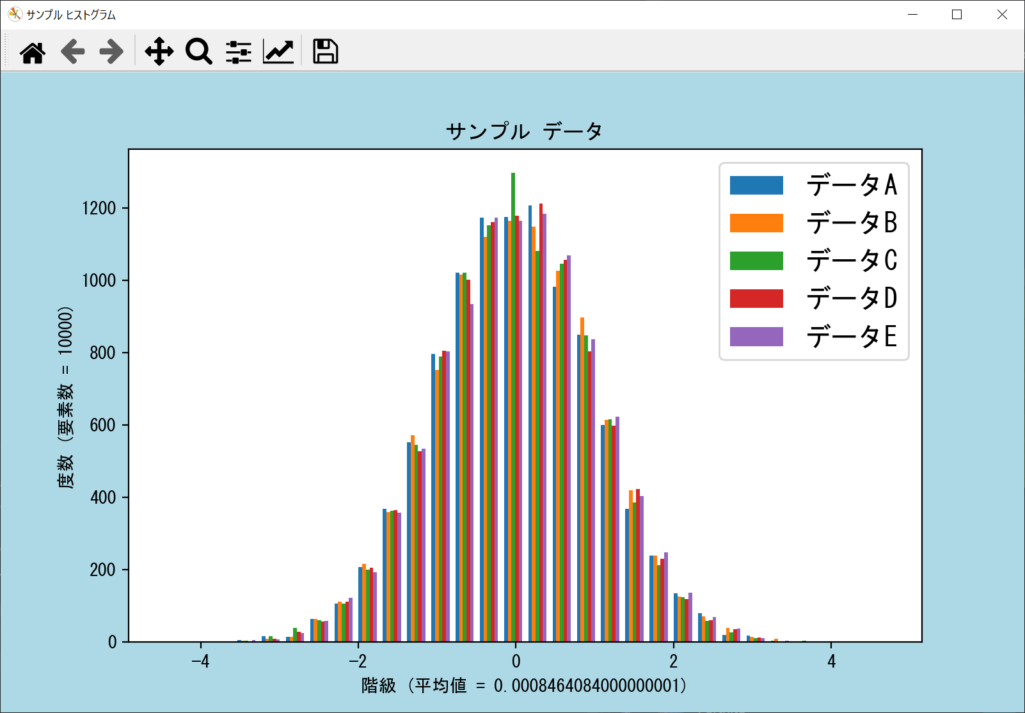Click the red データD legend swatch
This screenshot has height=713, width=1025.
[756, 299]
